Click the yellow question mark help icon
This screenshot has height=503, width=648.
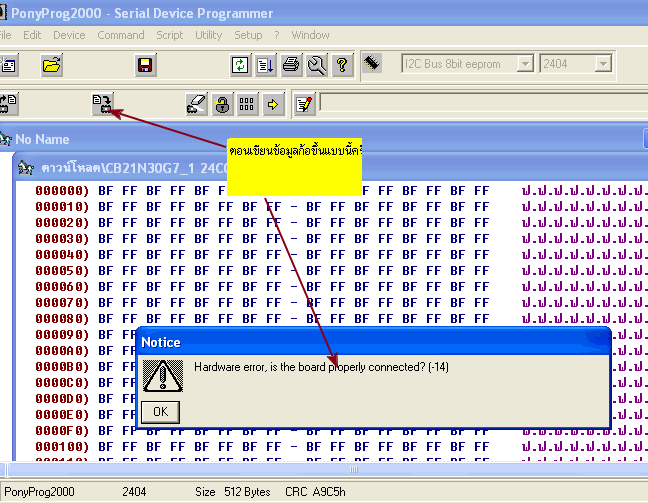pyautogui.click(x=342, y=65)
